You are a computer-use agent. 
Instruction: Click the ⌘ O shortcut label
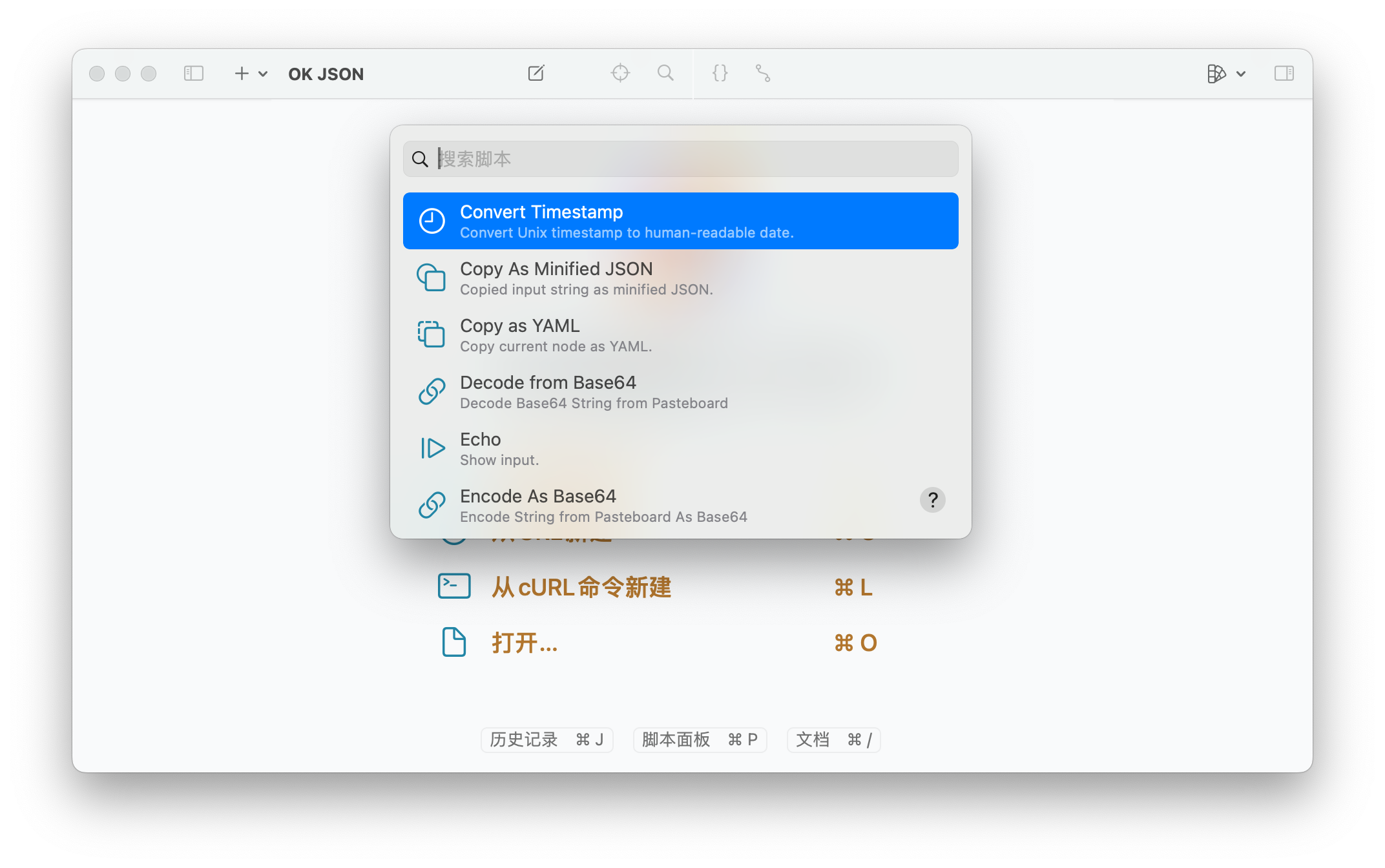click(856, 643)
